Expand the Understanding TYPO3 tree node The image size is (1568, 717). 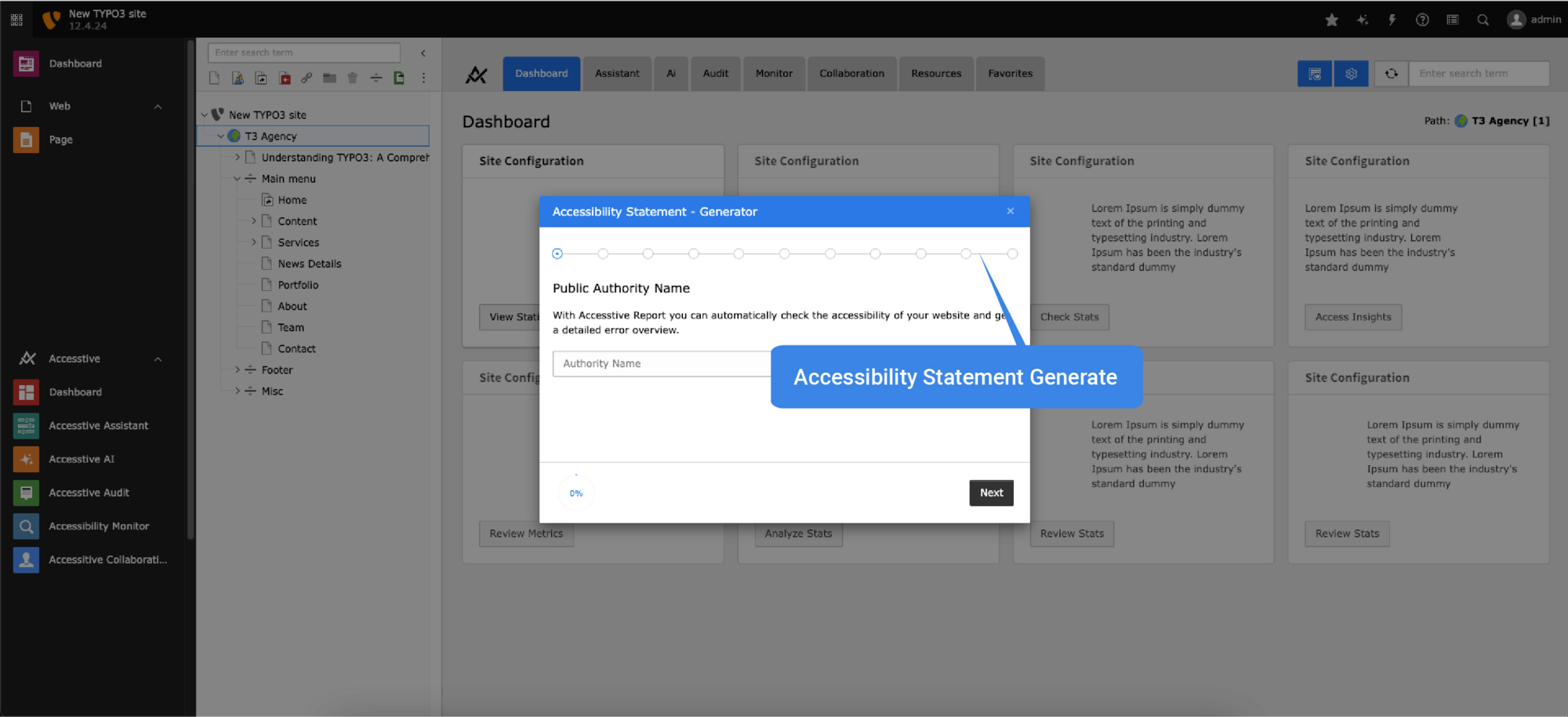point(237,157)
